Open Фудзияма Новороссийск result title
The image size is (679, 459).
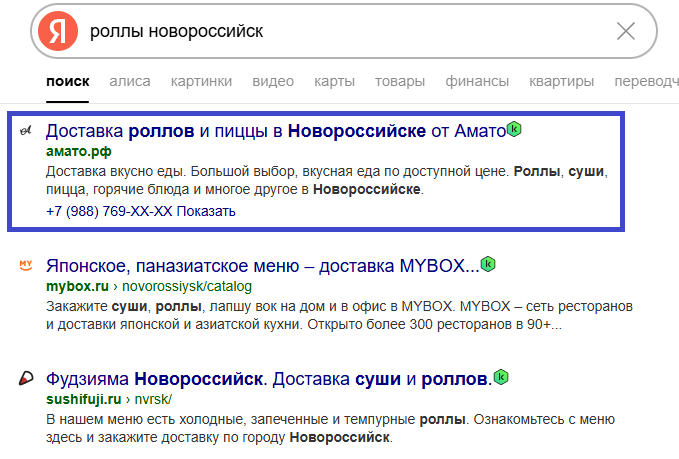269,379
